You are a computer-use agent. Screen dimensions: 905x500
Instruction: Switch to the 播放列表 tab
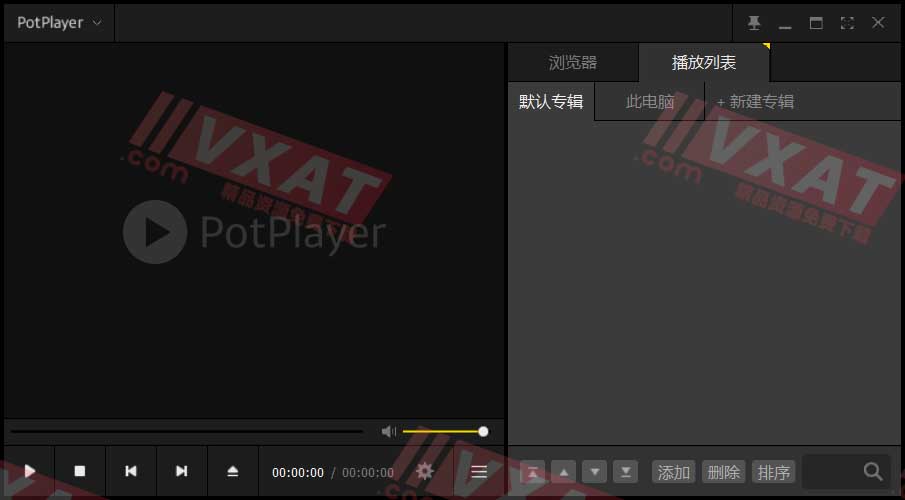[x=704, y=62]
